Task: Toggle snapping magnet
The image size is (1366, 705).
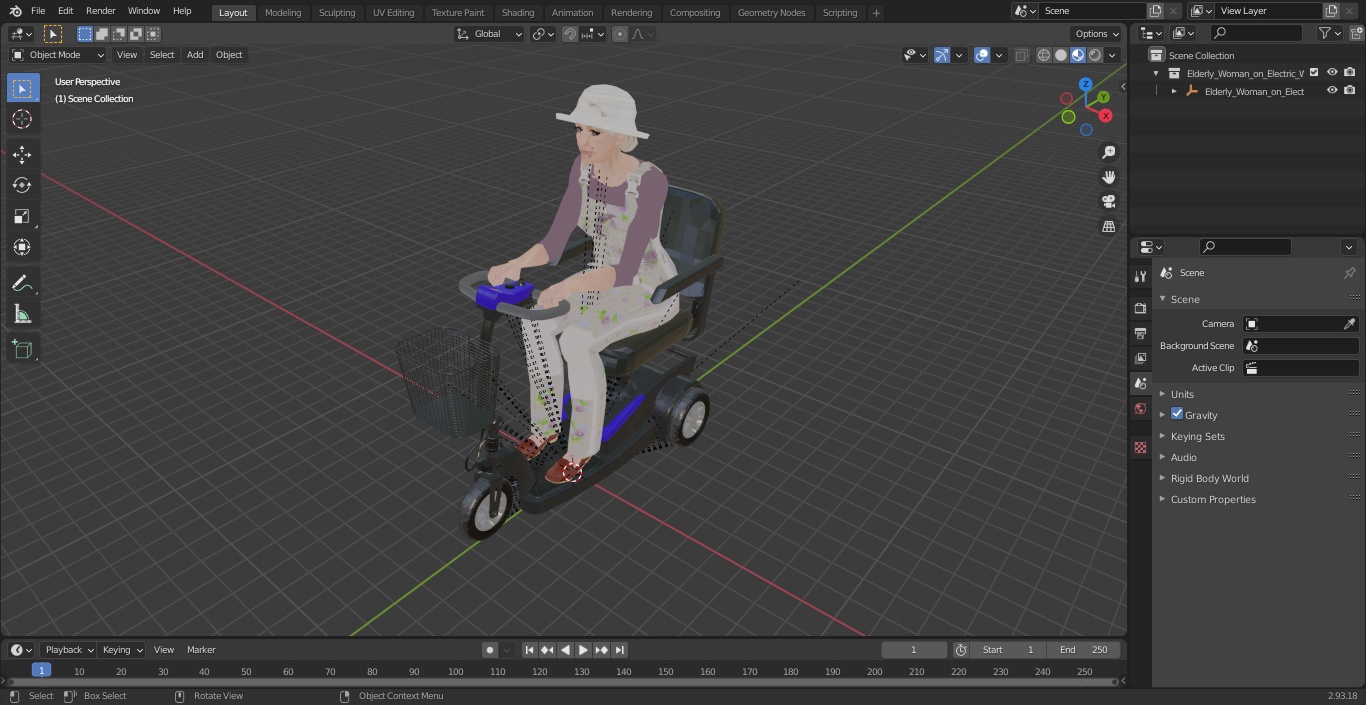Action: [569, 34]
